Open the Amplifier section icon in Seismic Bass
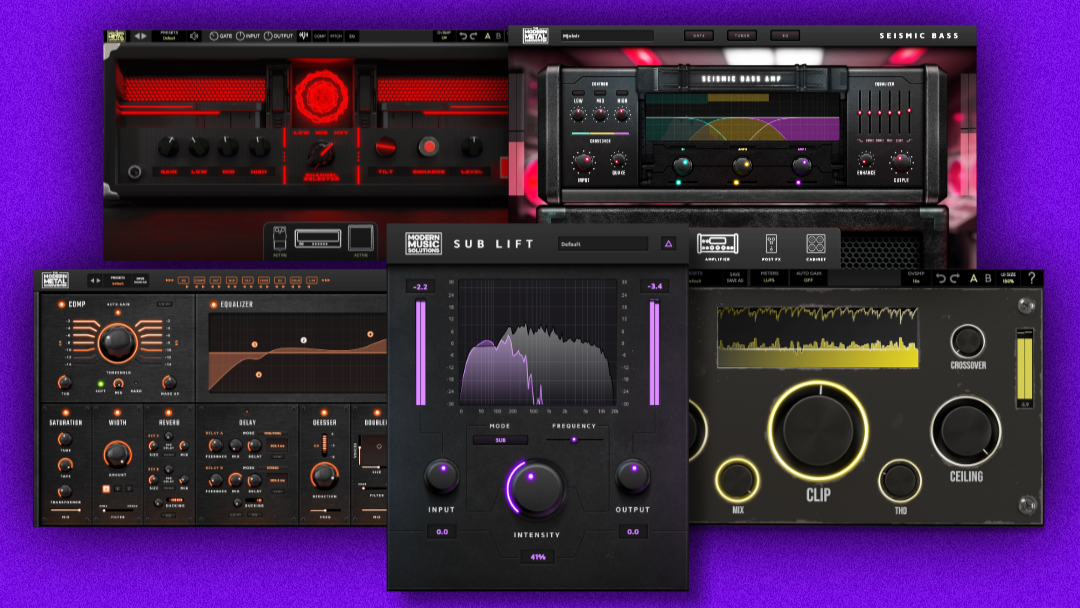 717,244
